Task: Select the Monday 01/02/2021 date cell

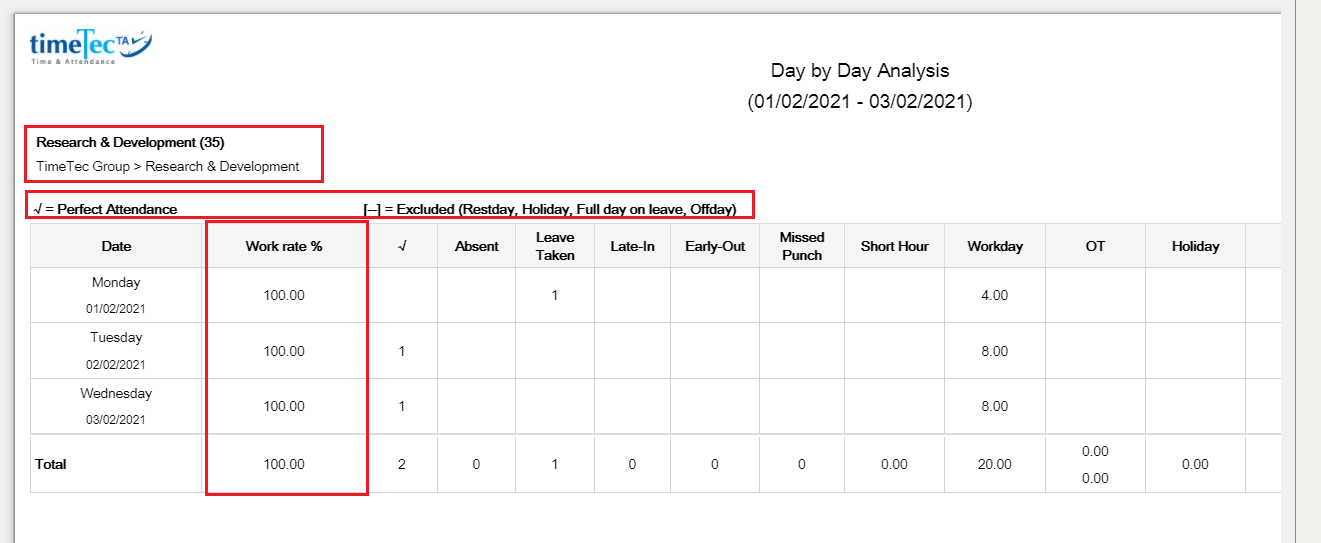Action: click(116, 295)
